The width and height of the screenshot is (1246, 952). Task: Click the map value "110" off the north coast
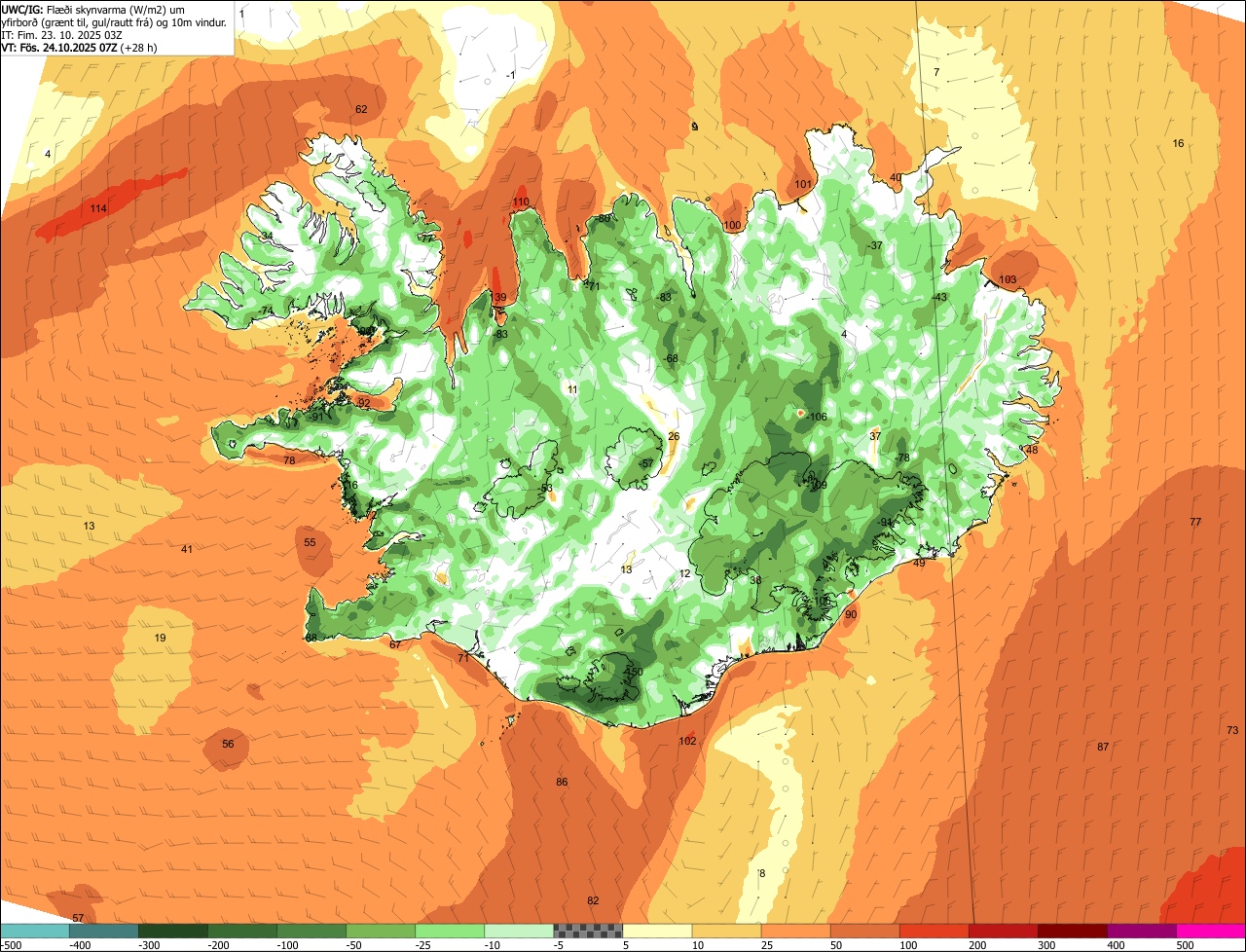tap(521, 202)
